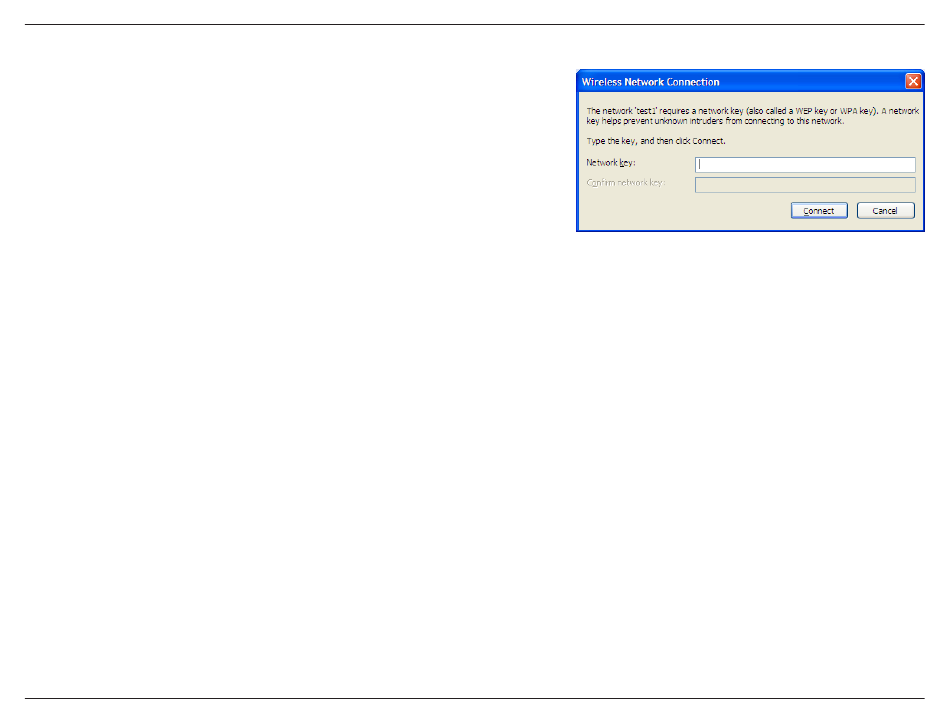Click the Confirm network key field
The height and width of the screenshot is (725, 950).
[x=805, y=185]
